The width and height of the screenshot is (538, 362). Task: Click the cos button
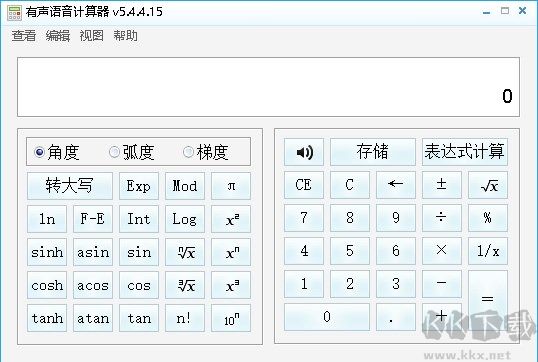[139, 285]
